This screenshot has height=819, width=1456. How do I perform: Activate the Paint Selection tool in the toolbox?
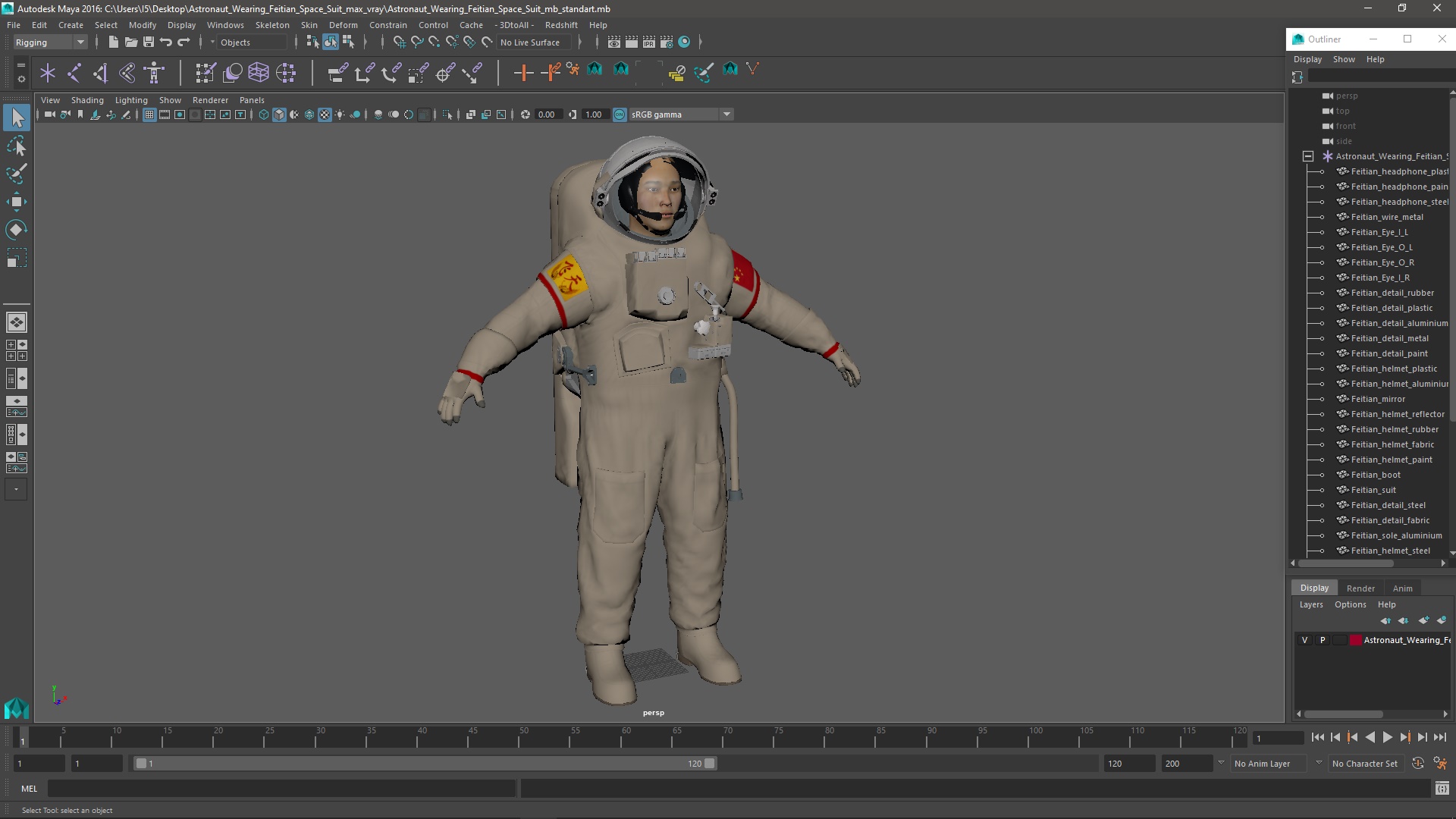pos(17,174)
